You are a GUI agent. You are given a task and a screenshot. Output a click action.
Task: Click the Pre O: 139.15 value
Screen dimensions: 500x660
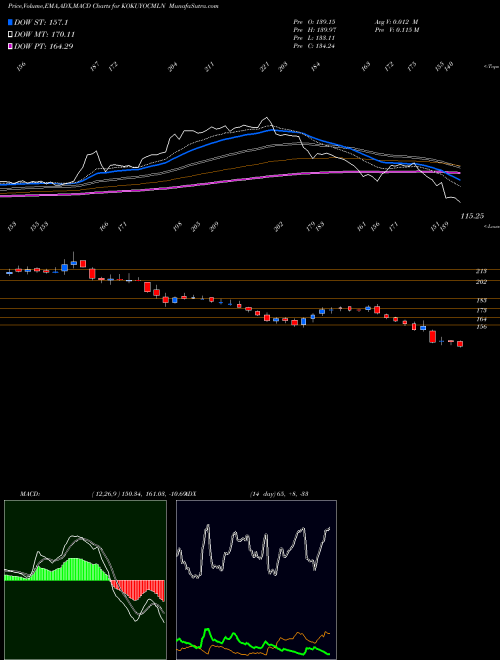click(314, 22)
